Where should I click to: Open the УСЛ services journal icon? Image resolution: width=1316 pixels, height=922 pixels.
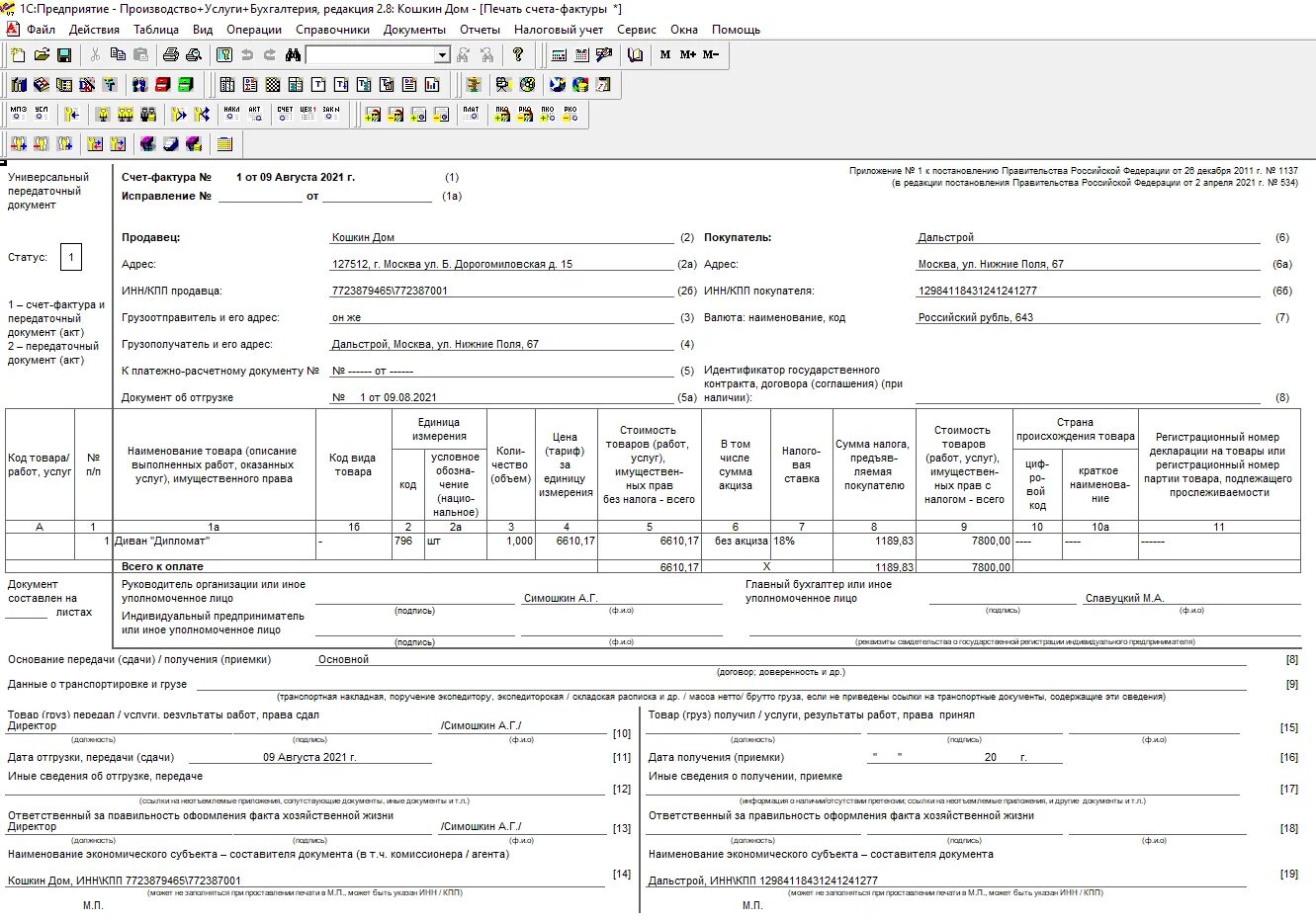point(42,115)
